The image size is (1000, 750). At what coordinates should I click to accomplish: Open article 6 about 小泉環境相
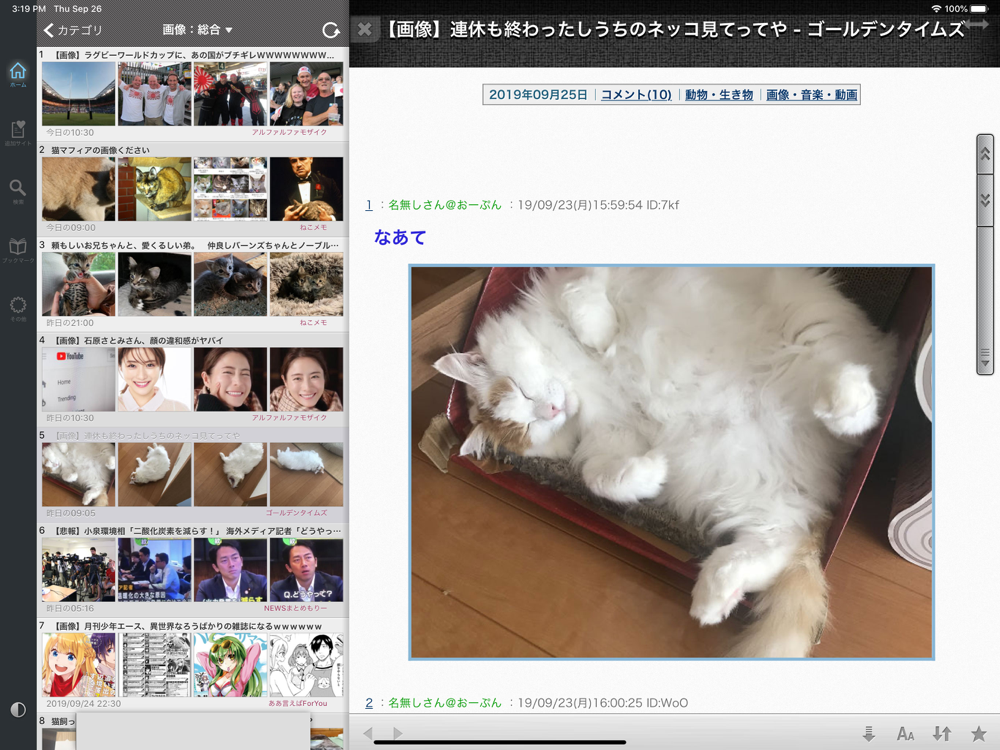coord(197,531)
